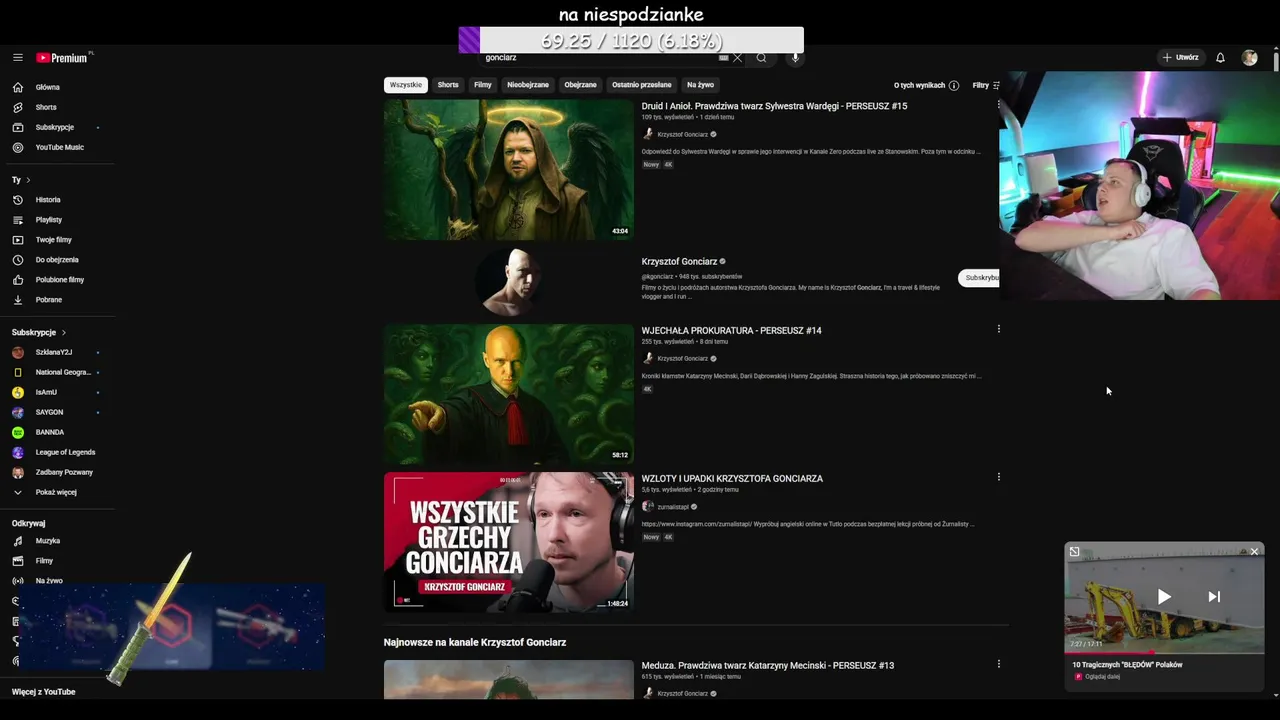Open Meduza PERSEUSZ #13 video title

(768, 666)
